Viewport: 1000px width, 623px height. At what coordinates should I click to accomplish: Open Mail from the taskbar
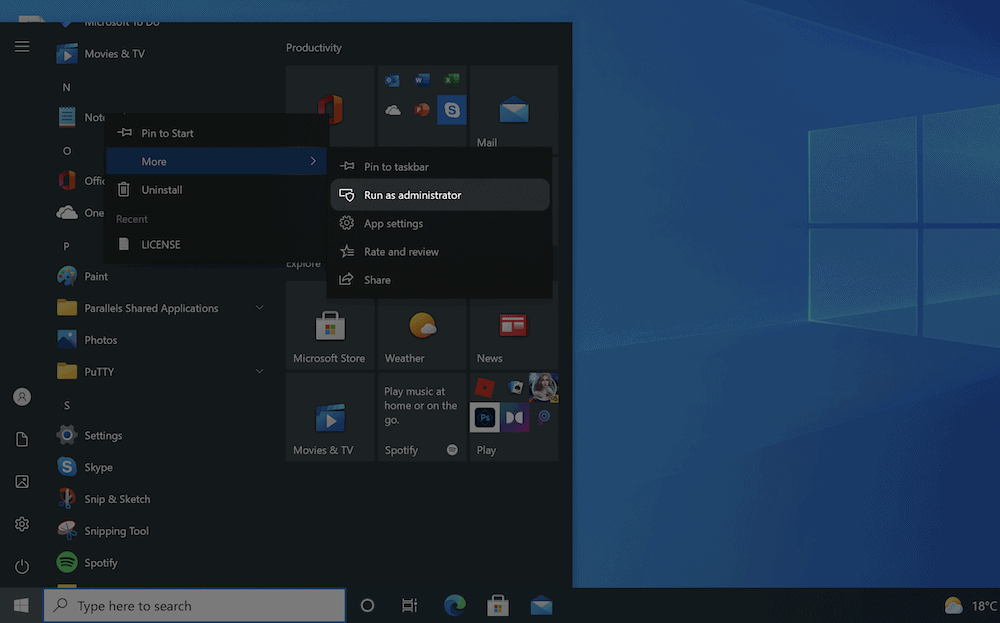(541, 605)
